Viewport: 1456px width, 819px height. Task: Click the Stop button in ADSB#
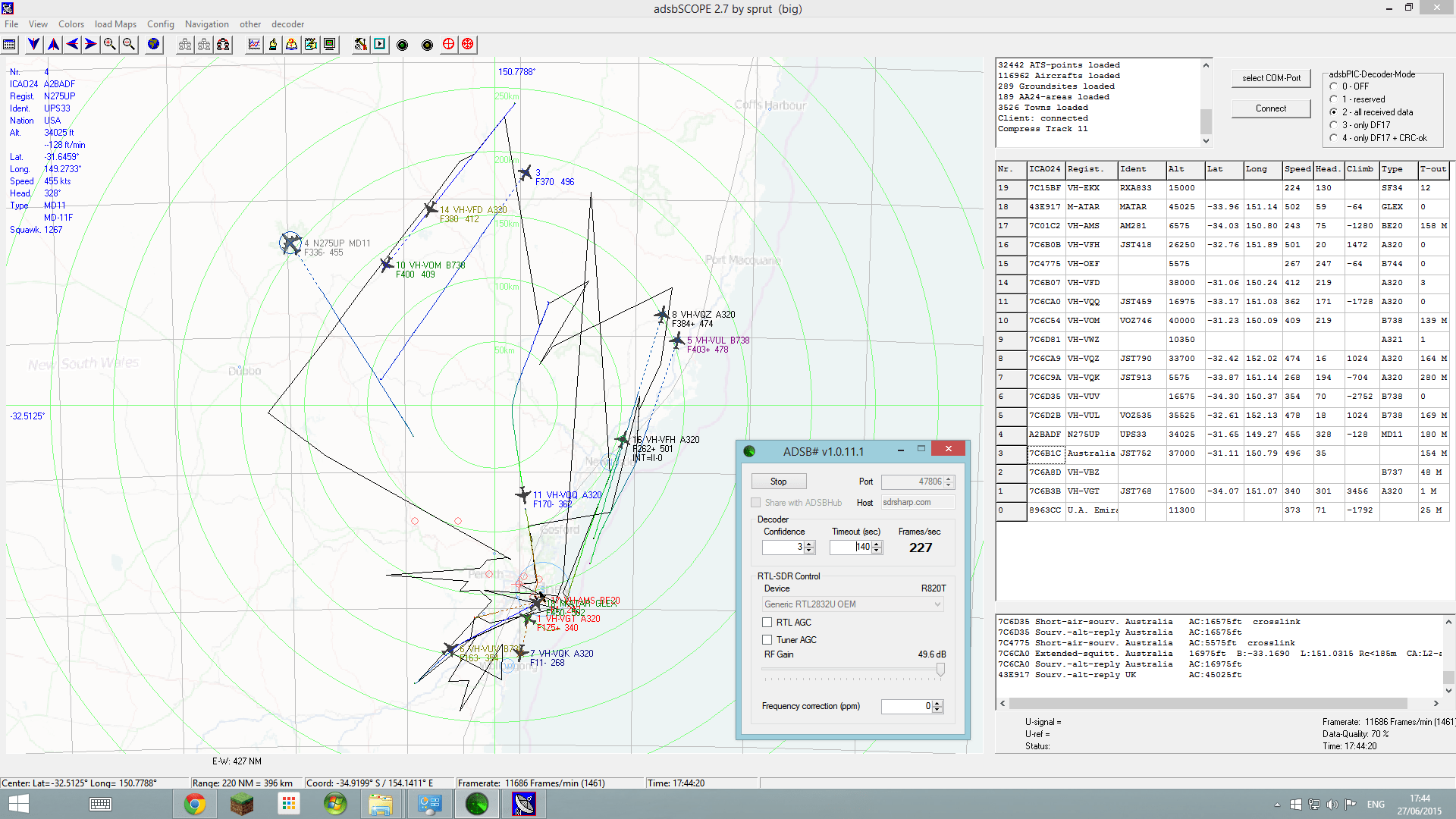pos(779,482)
